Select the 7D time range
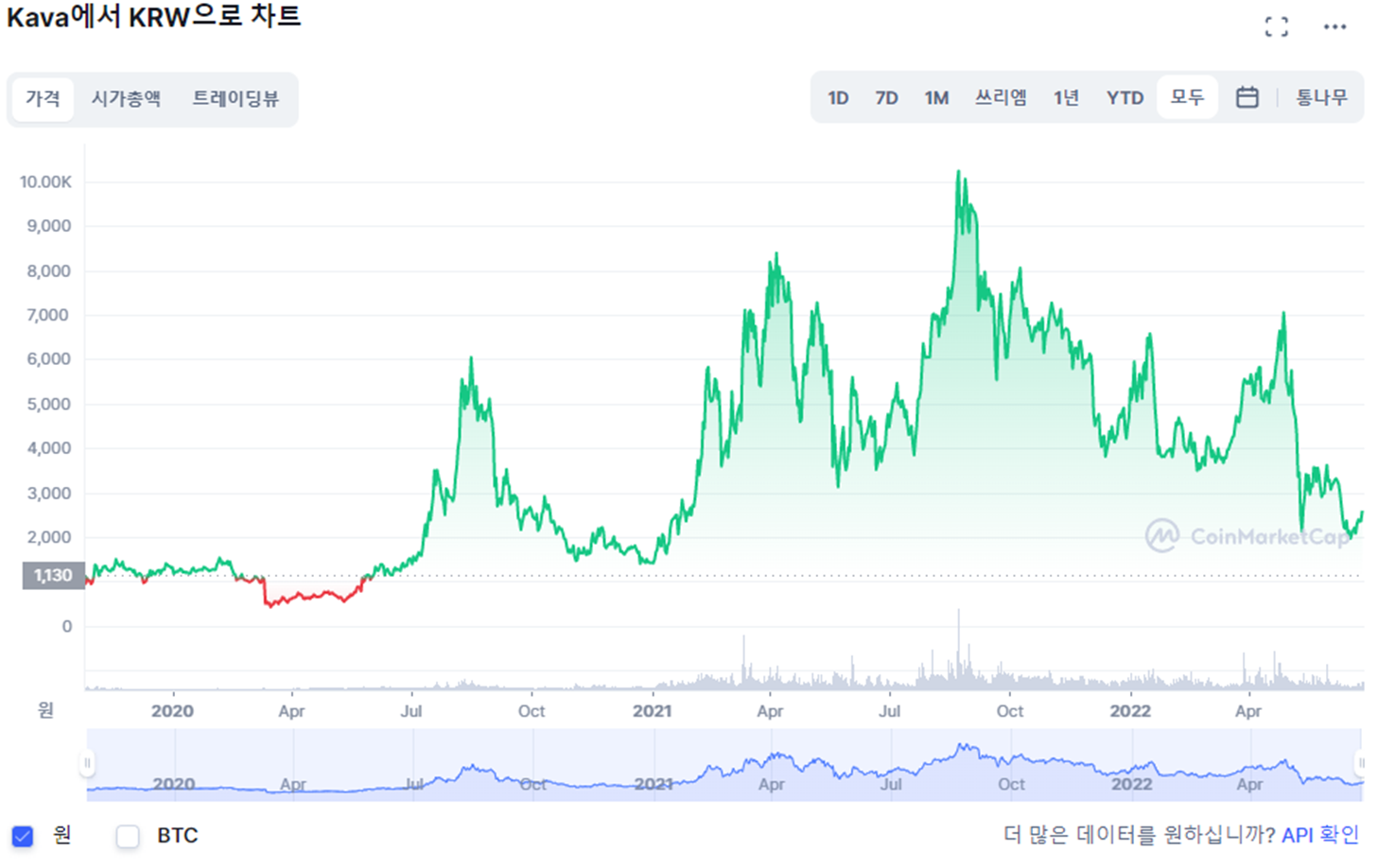 (x=886, y=97)
